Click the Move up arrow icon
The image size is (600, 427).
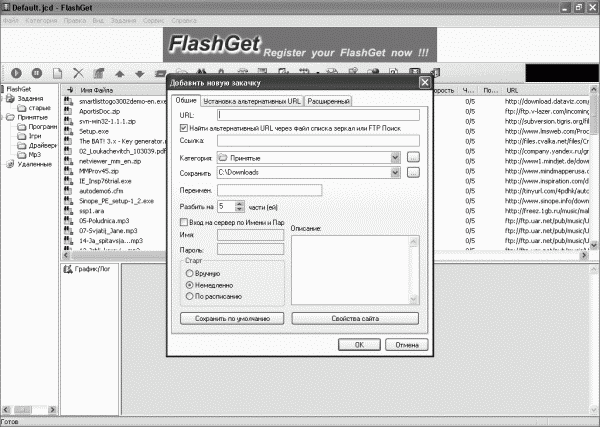(119, 73)
